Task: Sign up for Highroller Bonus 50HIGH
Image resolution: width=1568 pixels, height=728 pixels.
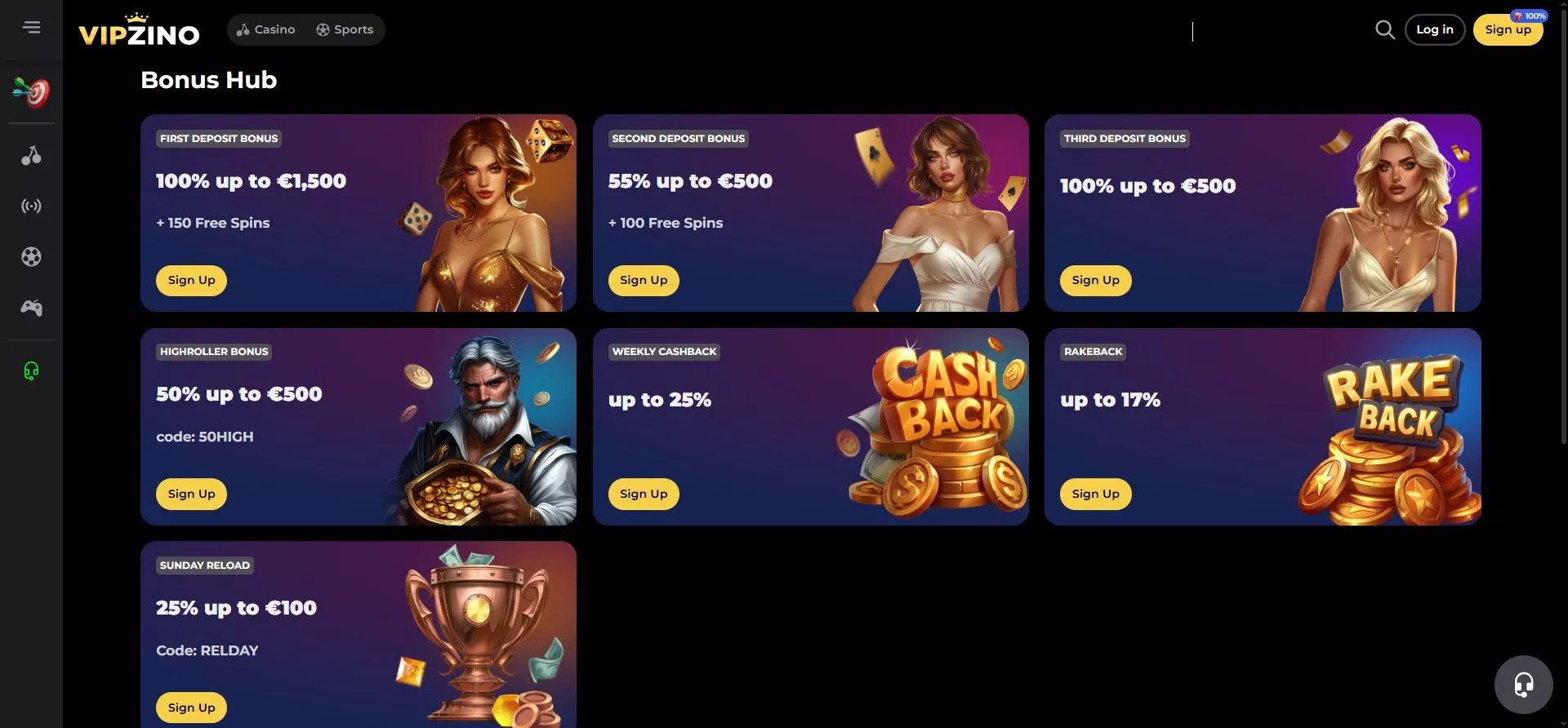Action: pos(191,494)
